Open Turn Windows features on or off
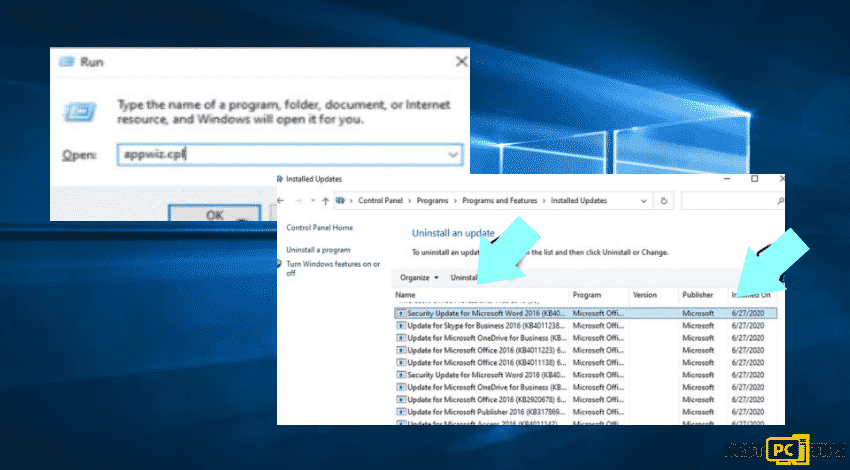Viewport: 850px width, 470px height. click(333, 268)
